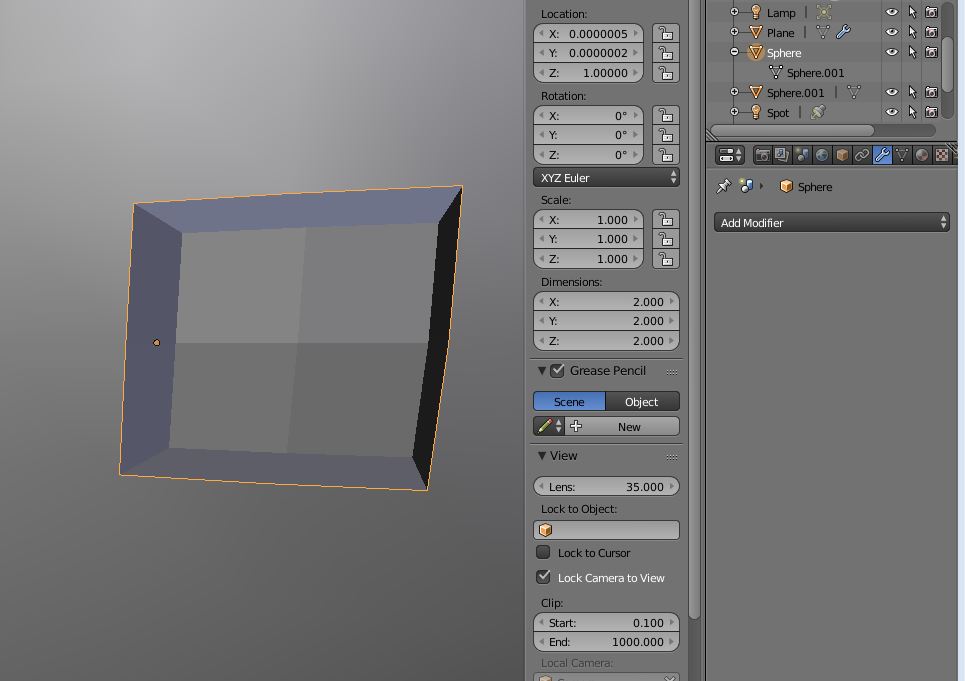Click Lamp's point lamp data icon
965x681 pixels.
pyautogui.click(x=823, y=12)
